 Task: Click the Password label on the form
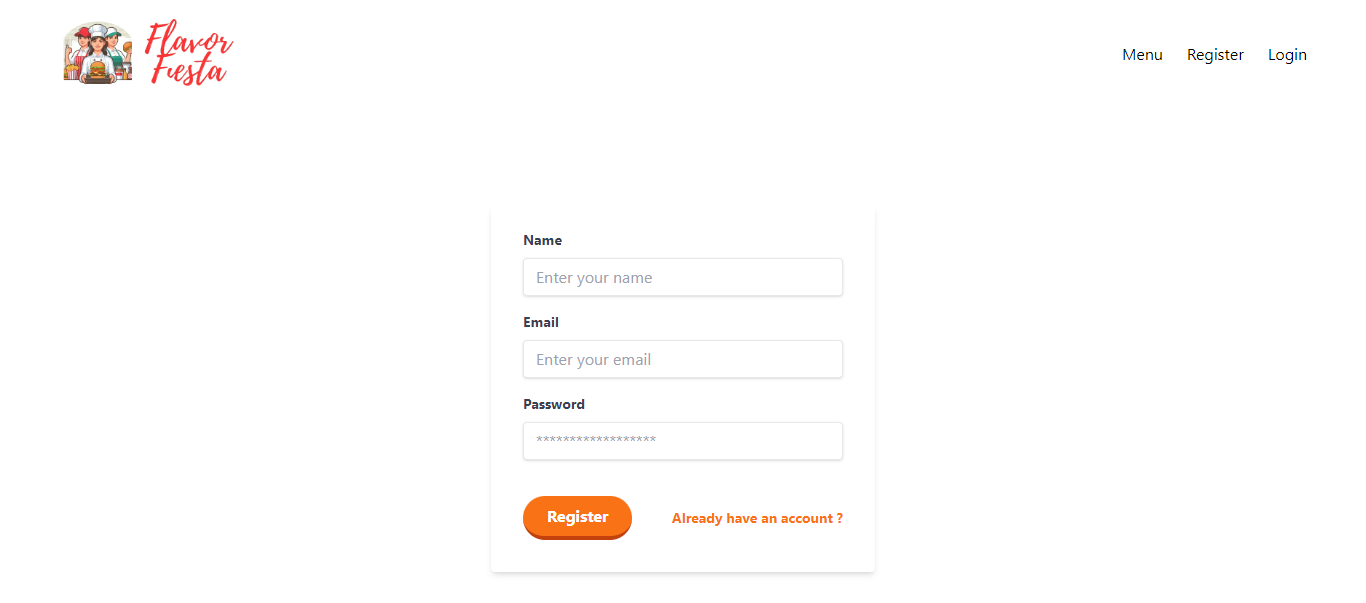[x=553, y=404]
